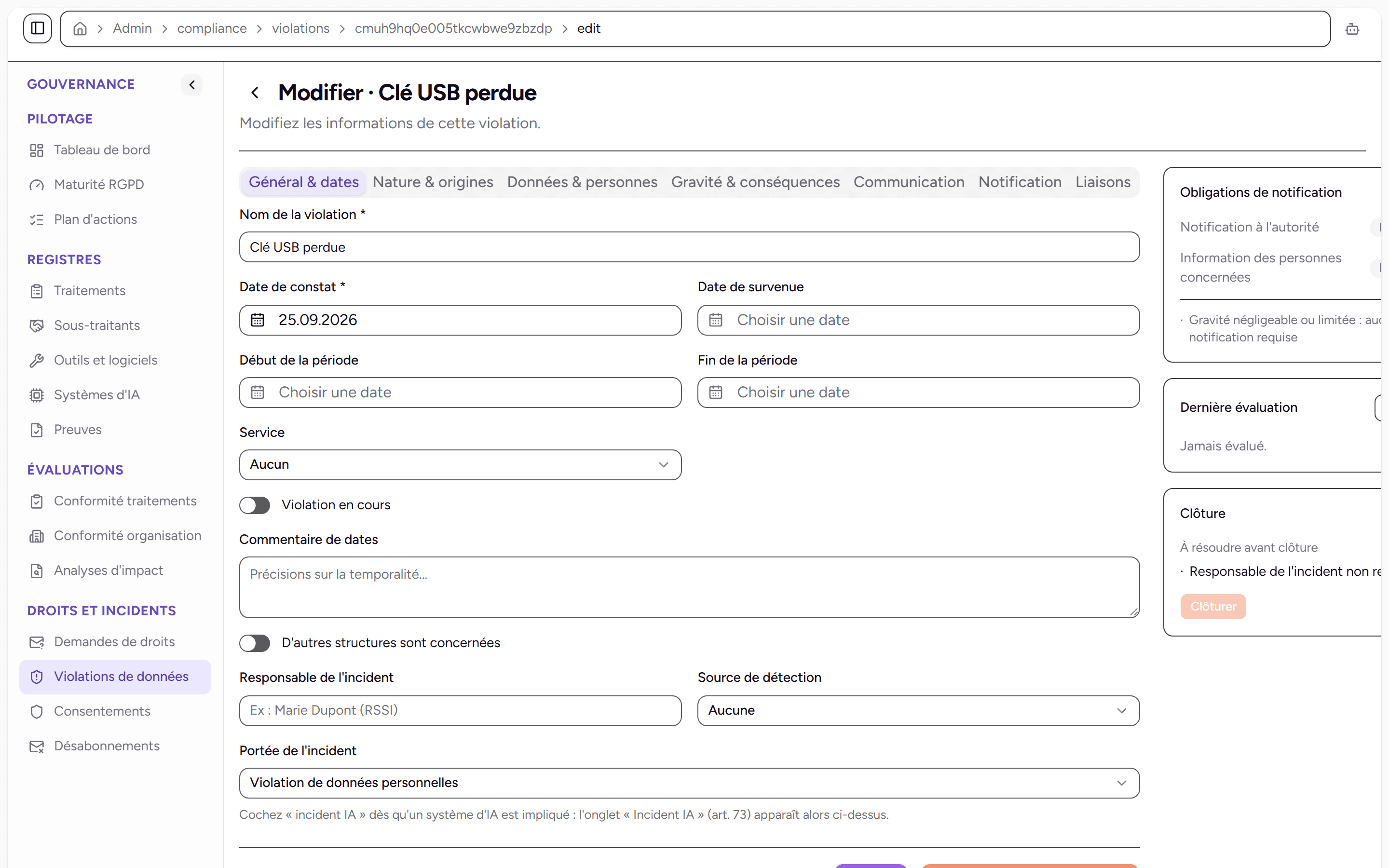Open Consentements sidebar link

pos(115,712)
